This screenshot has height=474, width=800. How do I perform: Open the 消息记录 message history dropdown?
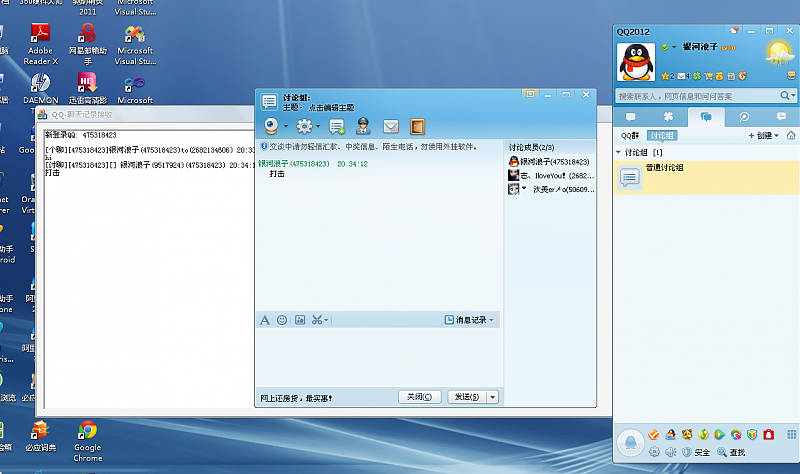click(469, 320)
